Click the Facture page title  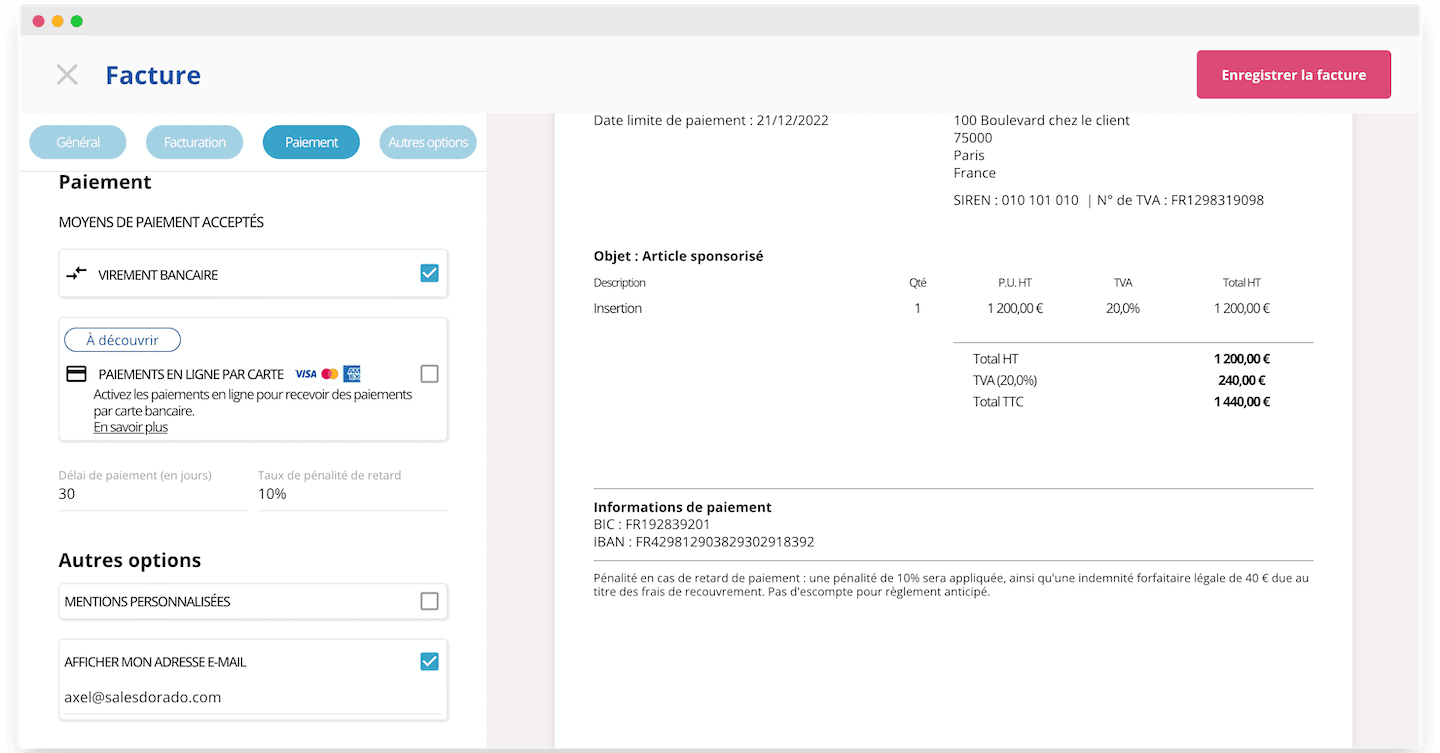[x=153, y=75]
